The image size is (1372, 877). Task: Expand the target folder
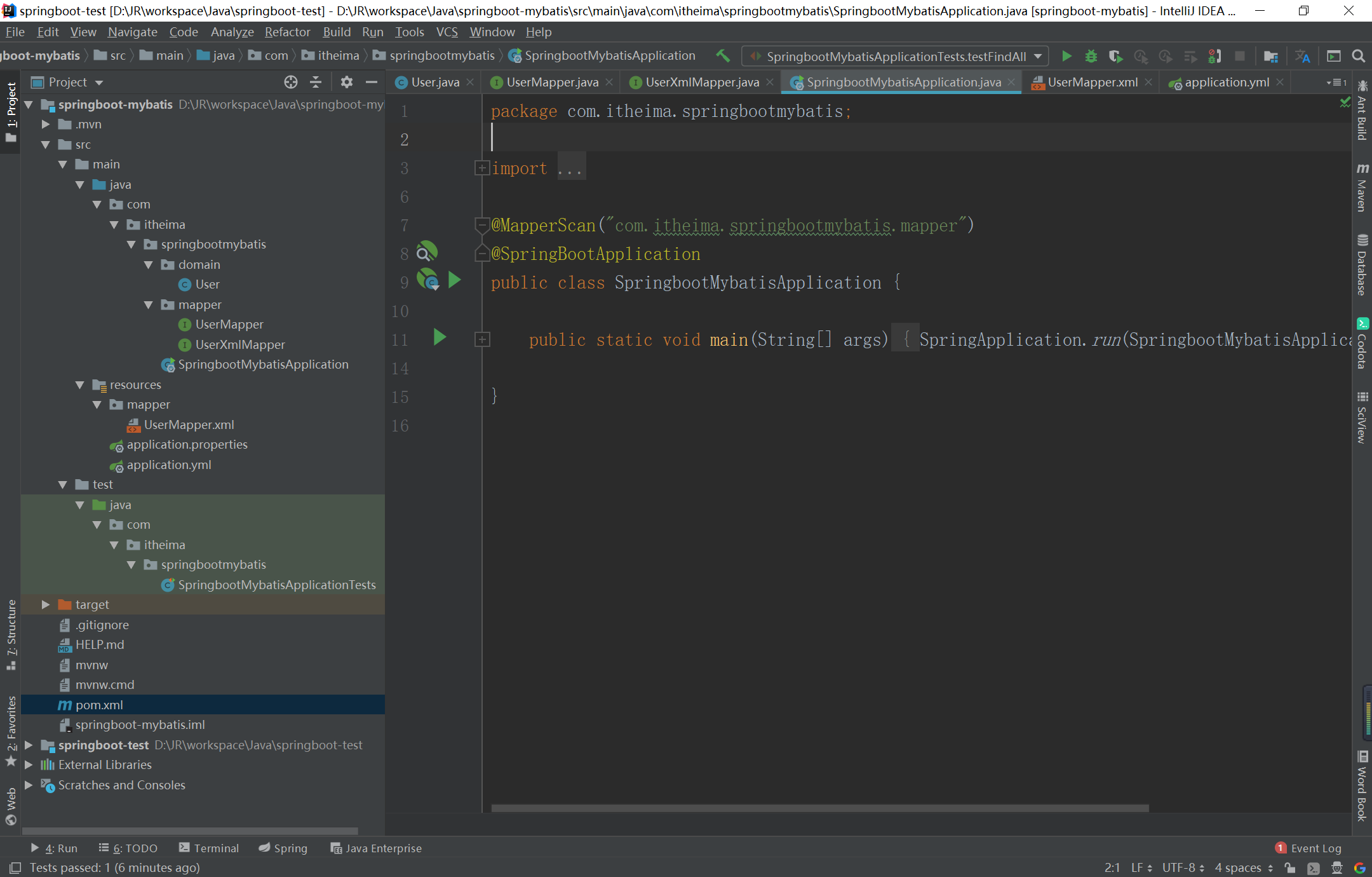point(46,604)
